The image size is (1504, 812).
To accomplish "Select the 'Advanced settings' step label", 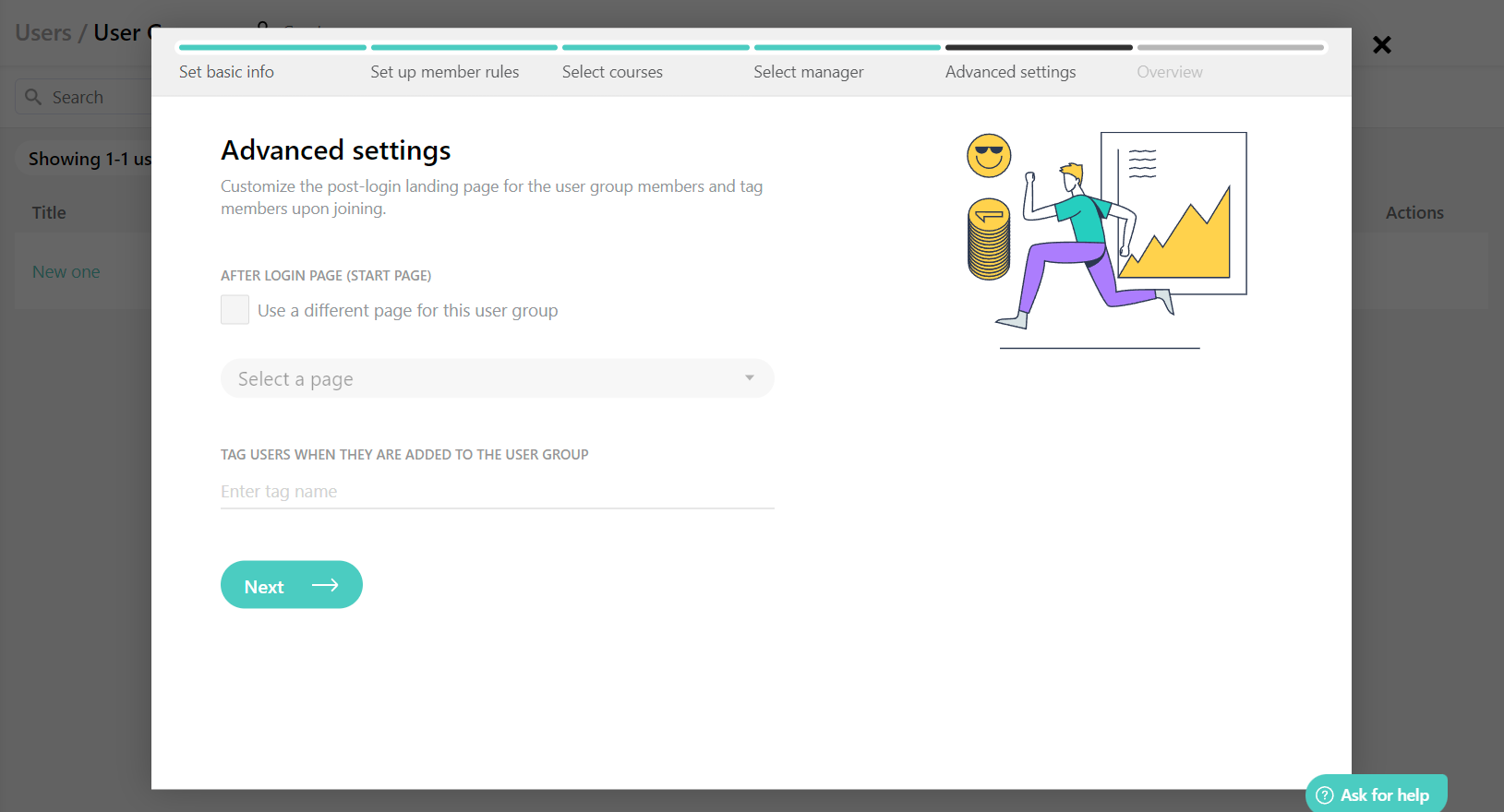I will [x=1010, y=72].
